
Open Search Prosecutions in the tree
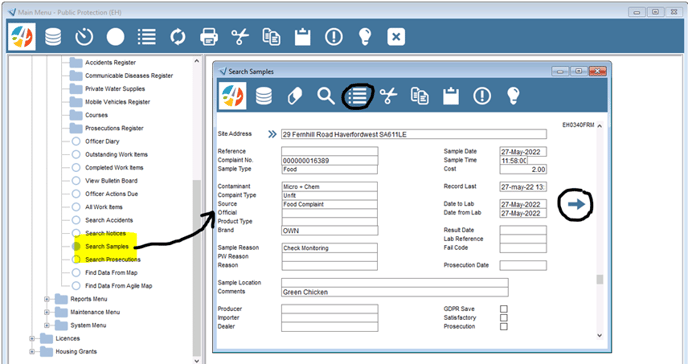click(113, 260)
